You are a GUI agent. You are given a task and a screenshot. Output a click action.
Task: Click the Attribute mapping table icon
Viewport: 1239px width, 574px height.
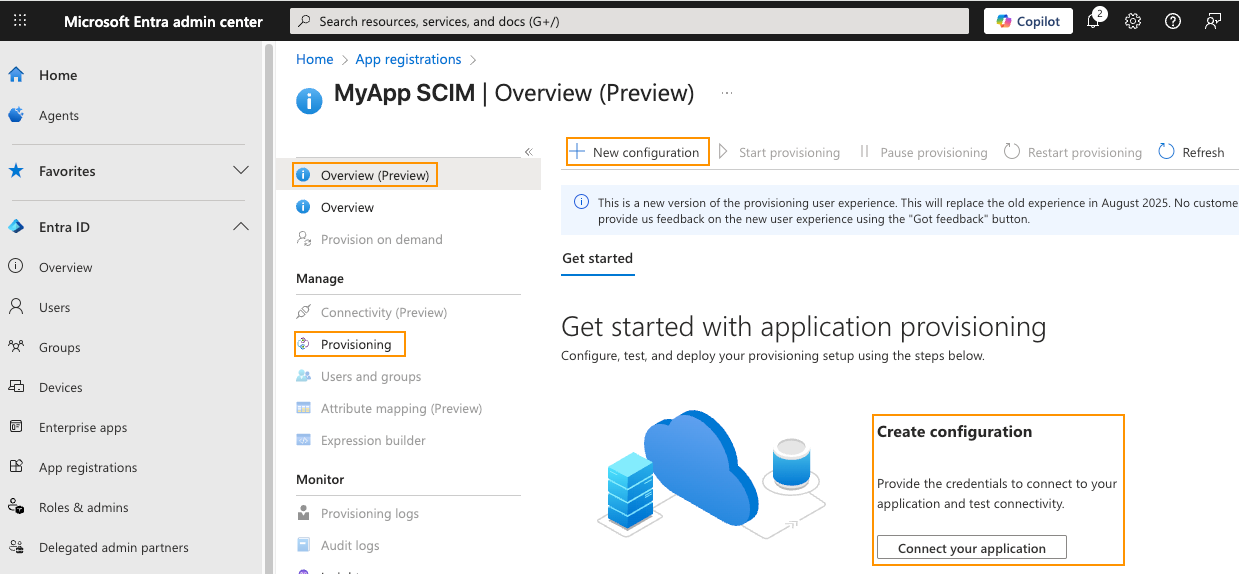pyautogui.click(x=303, y=408)
